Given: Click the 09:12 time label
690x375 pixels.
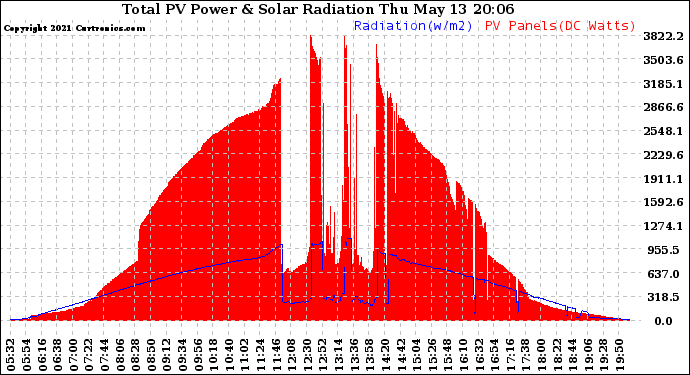Looking at the screenshot, I should tap(167, 355).
